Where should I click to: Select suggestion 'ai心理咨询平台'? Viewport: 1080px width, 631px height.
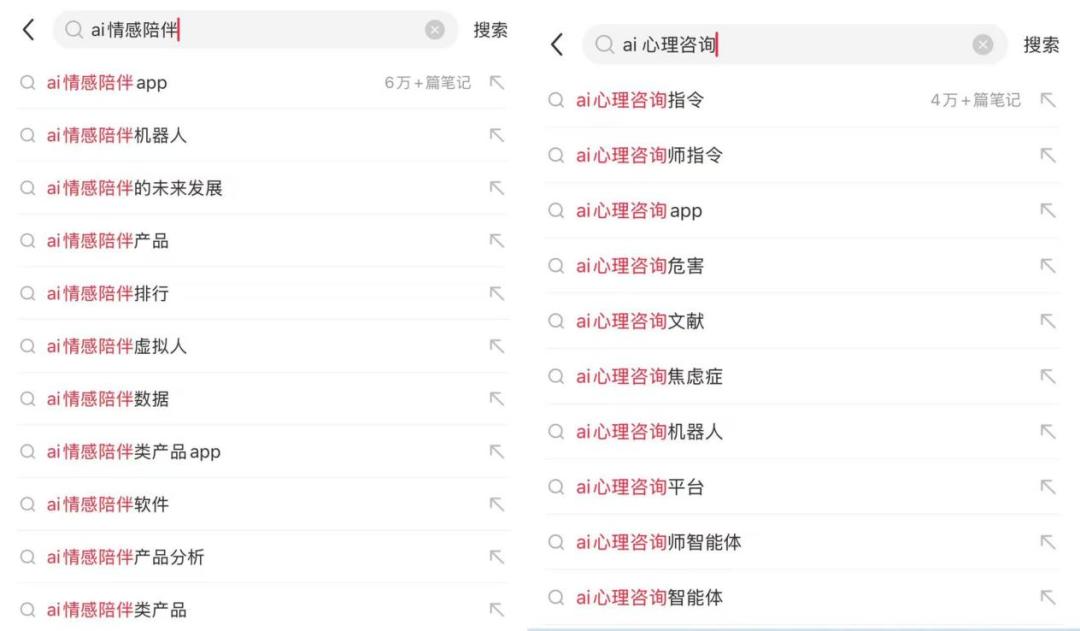point(640,487)
